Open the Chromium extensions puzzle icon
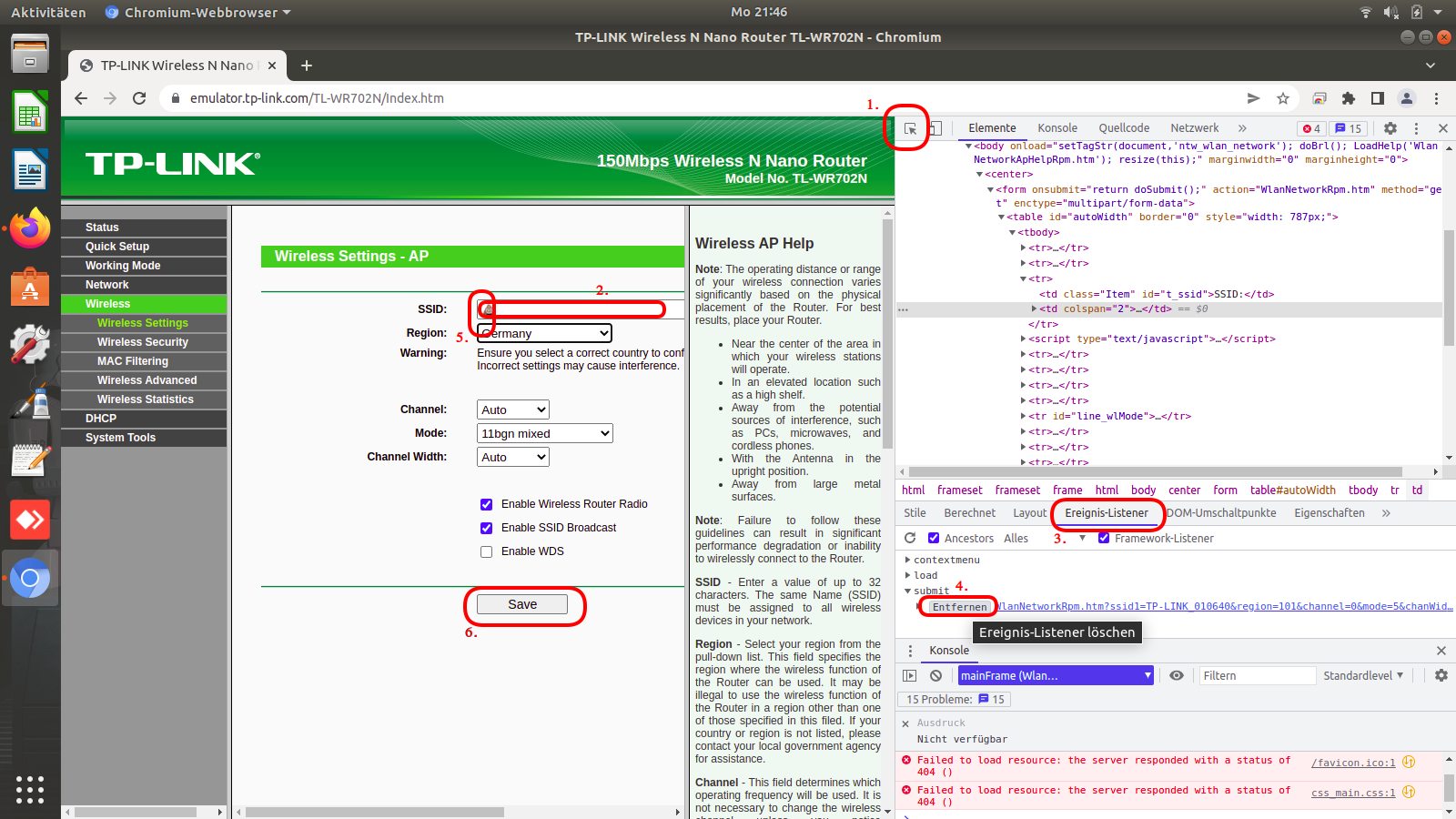The height and width of the screenshot is (819, 1456). click(1349, 98)
